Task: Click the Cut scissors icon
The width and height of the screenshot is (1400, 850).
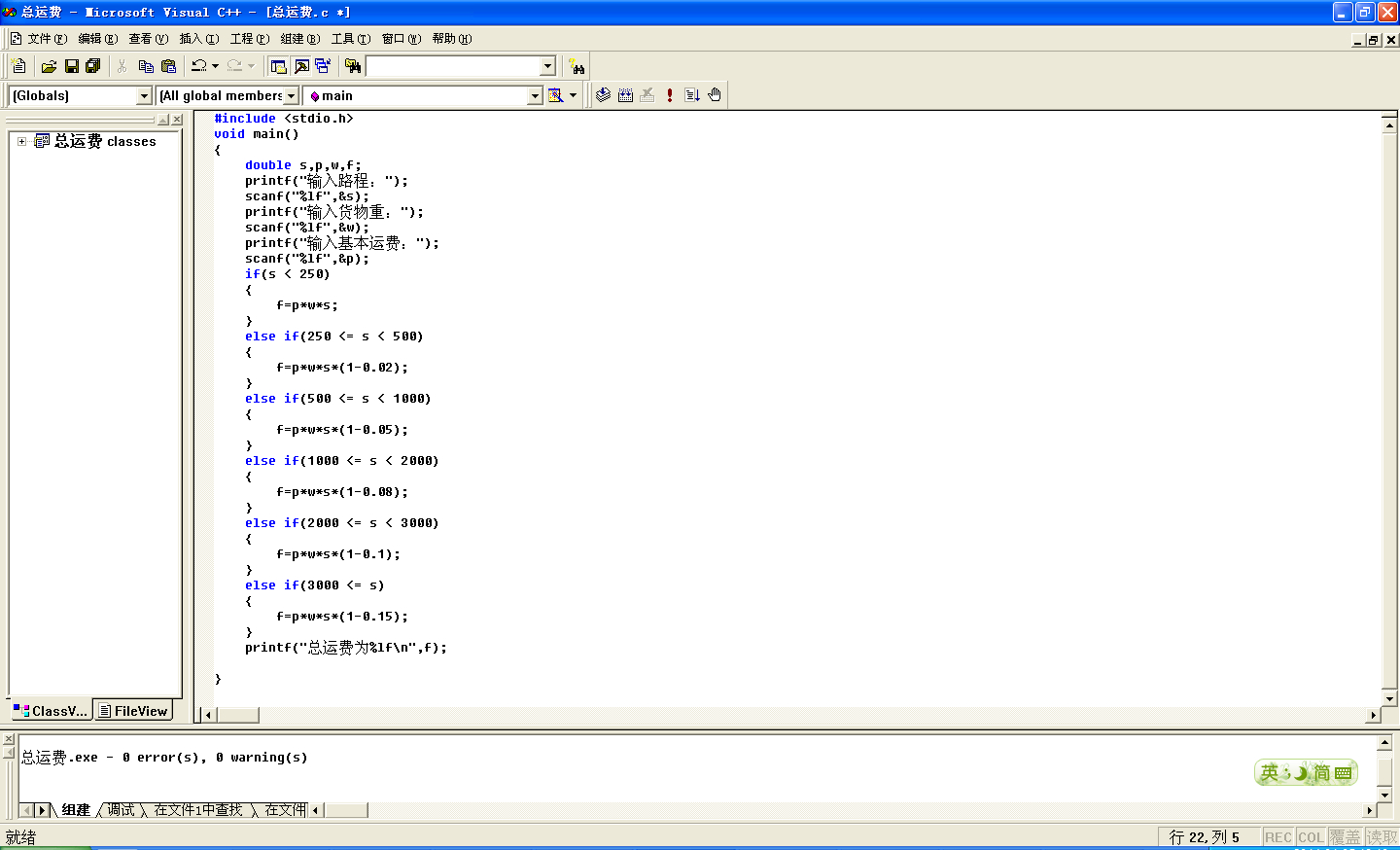Action: pyautogui.click(x=122, y=66)
